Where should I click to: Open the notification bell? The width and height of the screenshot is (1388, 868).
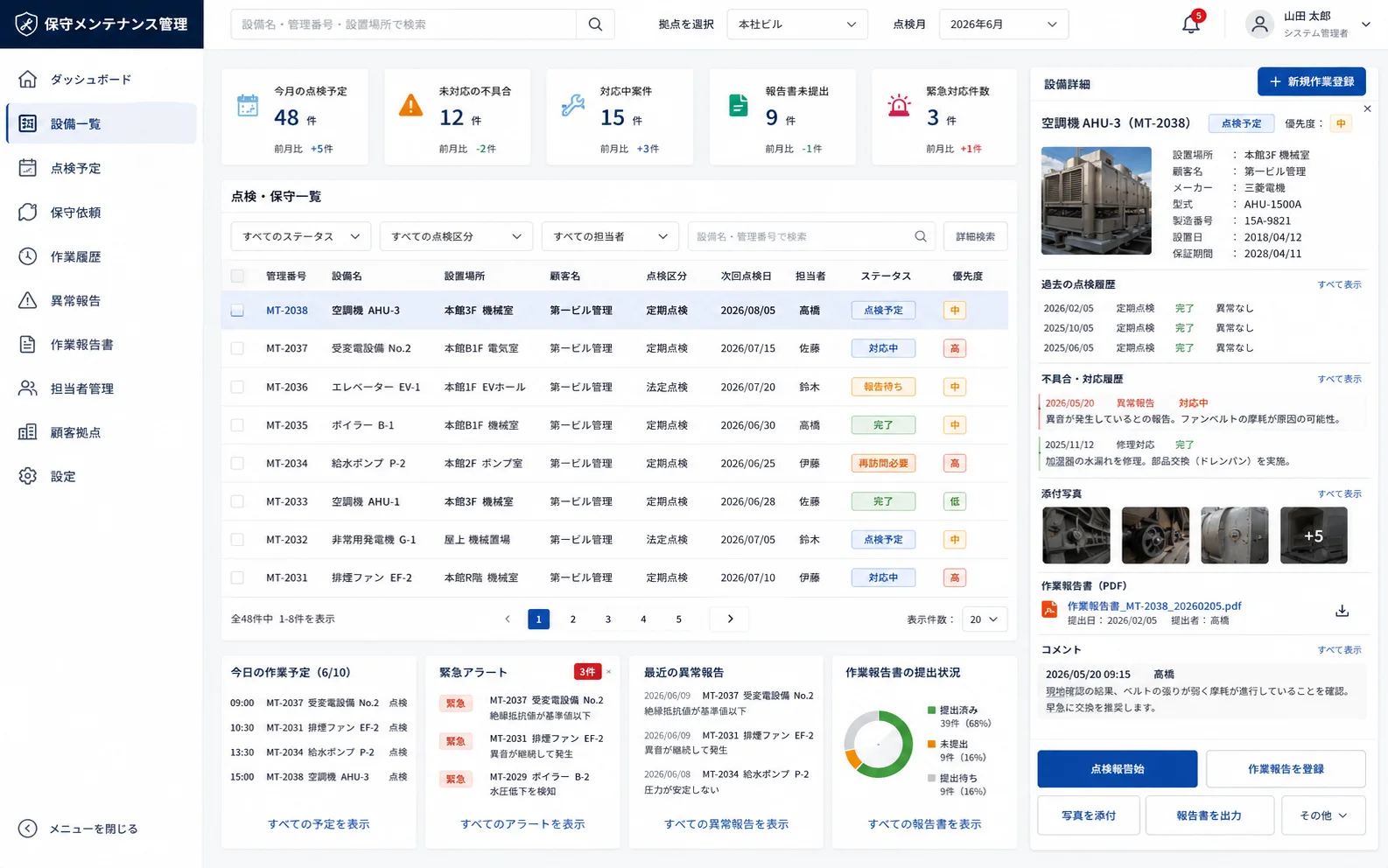click(x=1191, y=24)
